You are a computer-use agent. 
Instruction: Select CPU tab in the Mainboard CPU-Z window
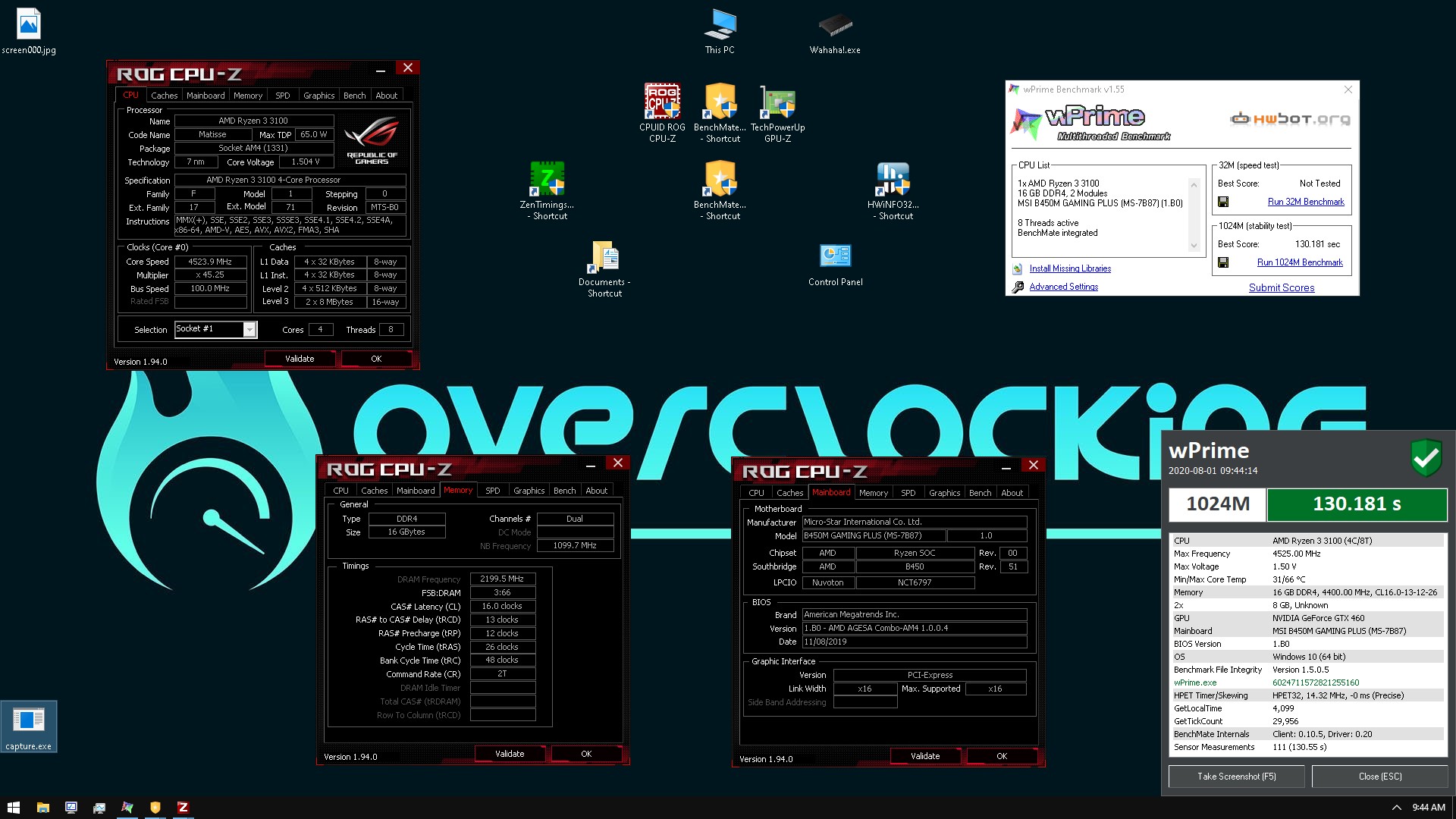(756, 493)
